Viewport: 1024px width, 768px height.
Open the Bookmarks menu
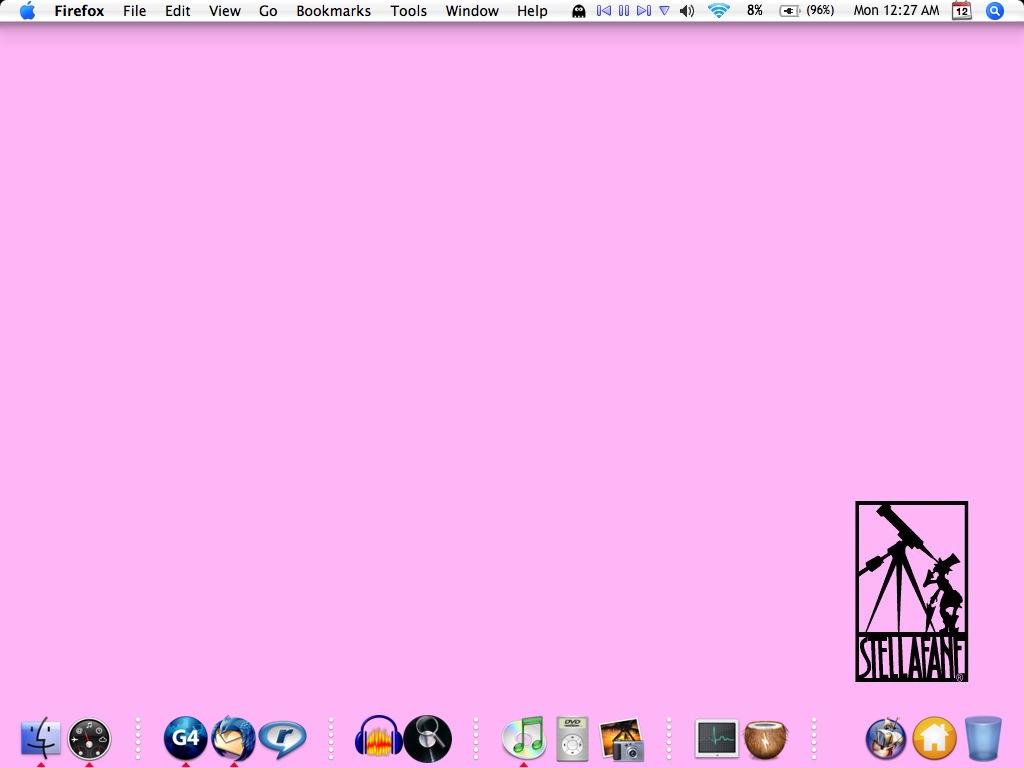point(334,11)
